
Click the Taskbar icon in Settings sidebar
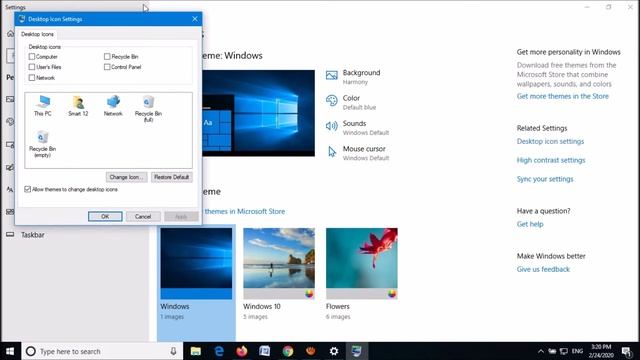pyautogui.click(x=10, y=235)
